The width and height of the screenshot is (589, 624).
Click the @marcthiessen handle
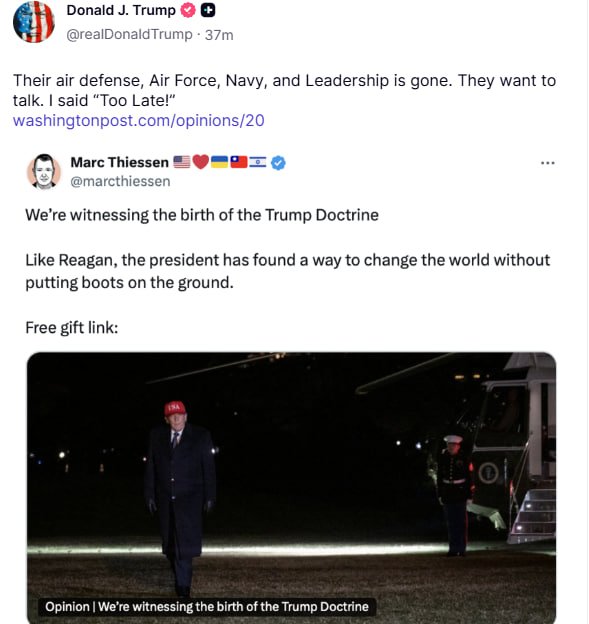click(x=120, y=181)
